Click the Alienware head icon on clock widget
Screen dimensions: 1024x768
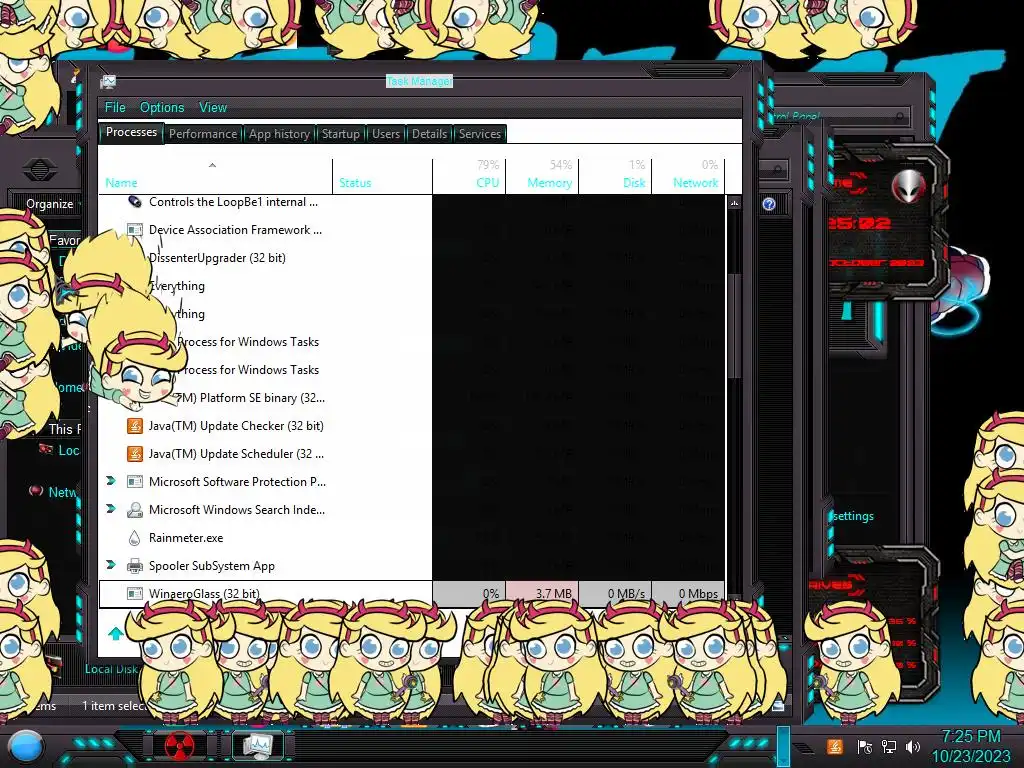pyautogui.click(x=909, y=185)
